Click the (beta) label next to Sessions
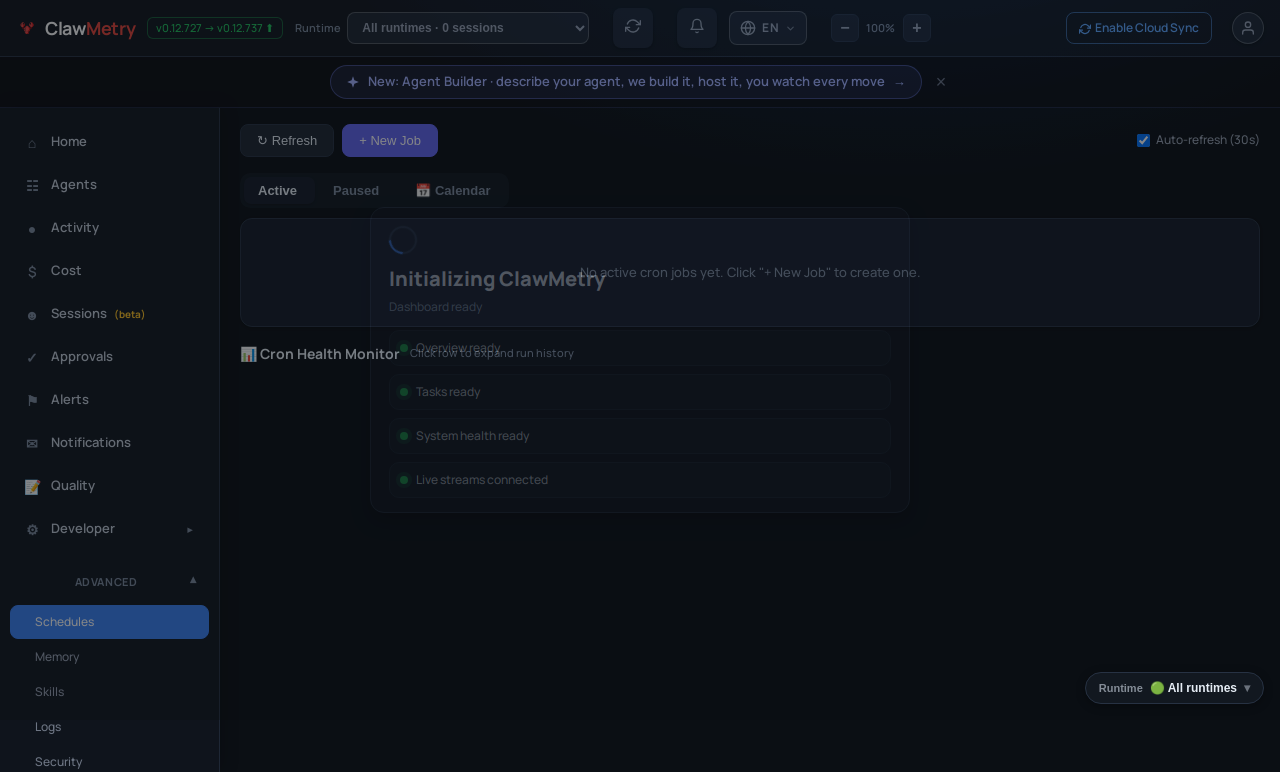 coord(130,314)
